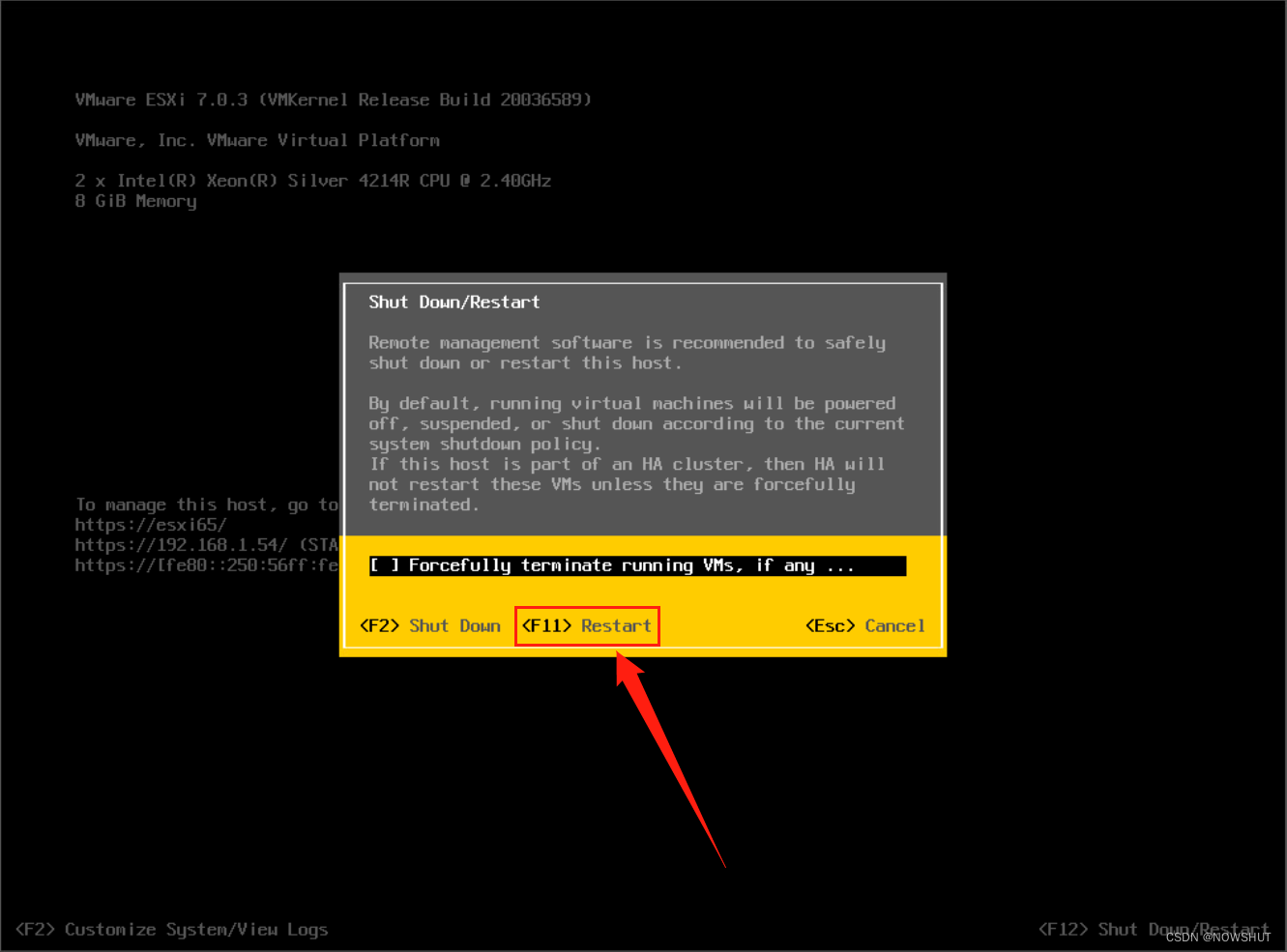Click the https://esxi65/ management URL
The height and width of the screenshot is (952, 1287).
pyautogui.click(x=151, y=525)
